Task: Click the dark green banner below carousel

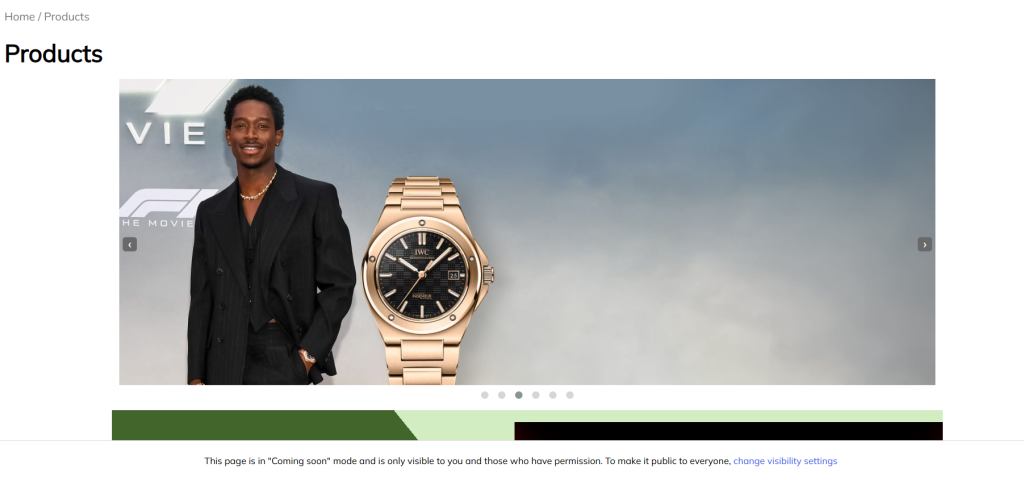Action: click(x=250, y=425)
